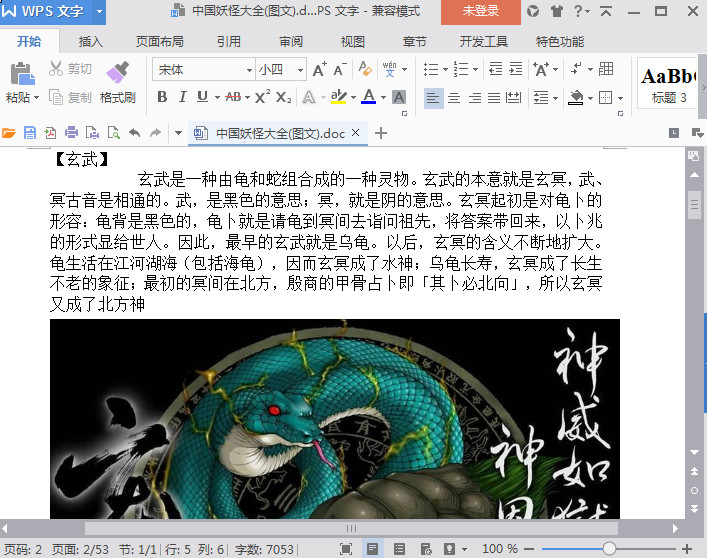Decrease font size with A- icon
Screen dimensions: 707x558
[340, 69]
